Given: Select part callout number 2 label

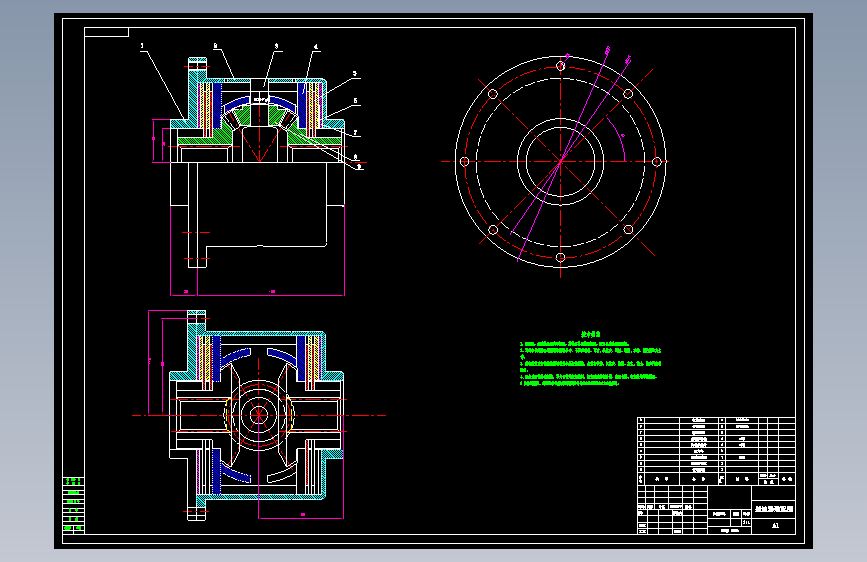Looking at the screenshot, I should click(216, 46).
